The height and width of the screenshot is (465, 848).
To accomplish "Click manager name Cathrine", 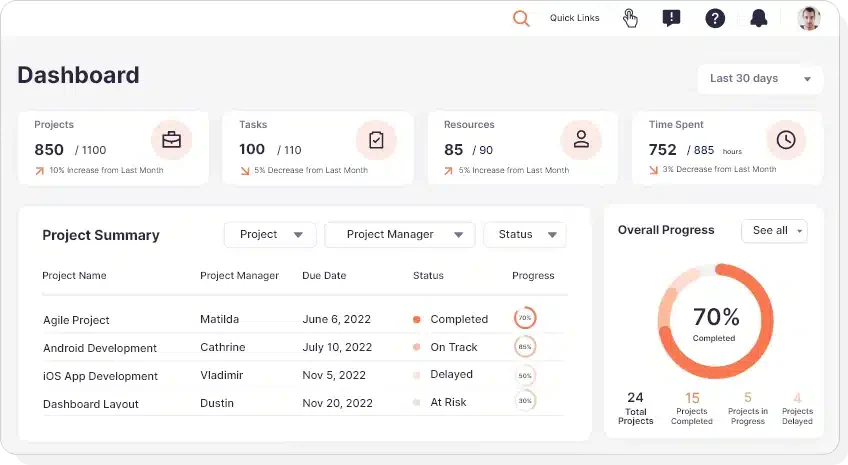I will click(223, 347).
